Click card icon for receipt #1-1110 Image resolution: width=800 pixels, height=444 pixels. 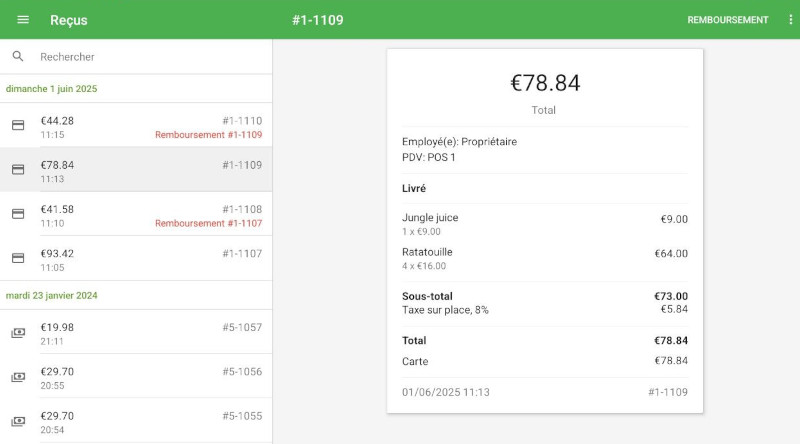[x=18, y=125]
